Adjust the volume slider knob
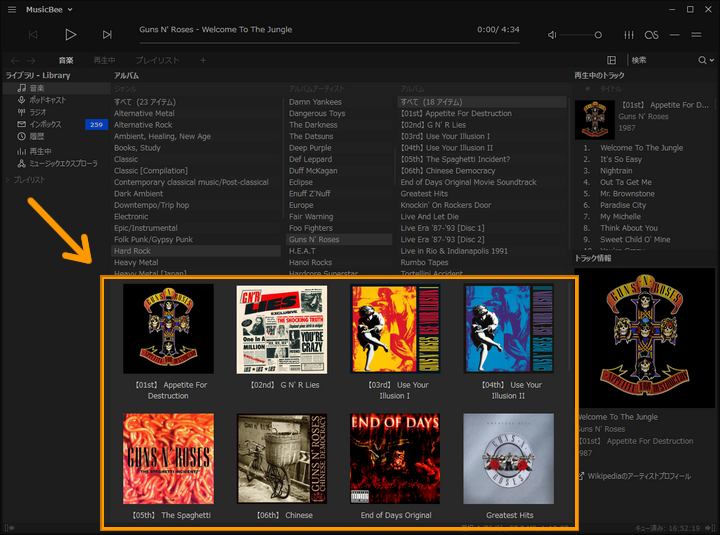 (x=598, y=35)
